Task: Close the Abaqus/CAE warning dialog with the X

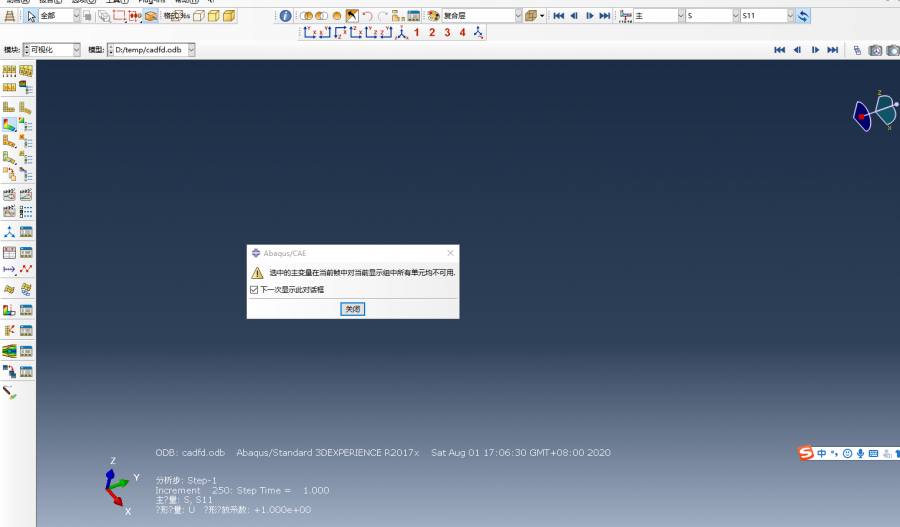Action: click(x=451, y=253)
